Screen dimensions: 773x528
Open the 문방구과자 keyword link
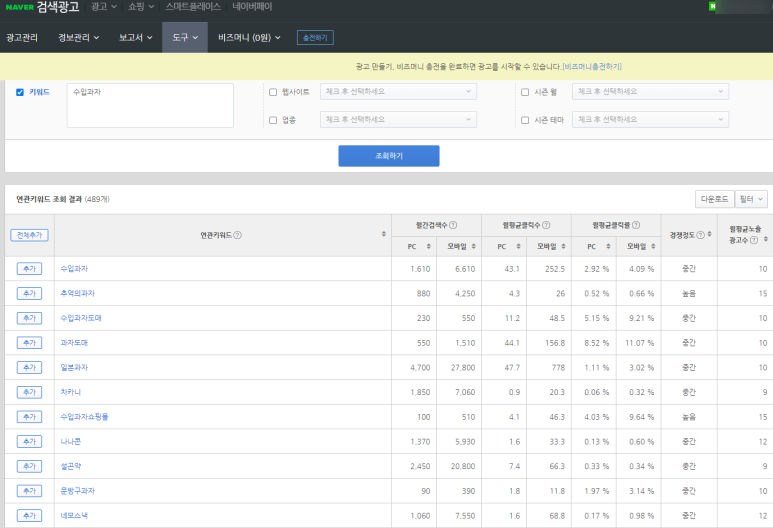(77, 491)
